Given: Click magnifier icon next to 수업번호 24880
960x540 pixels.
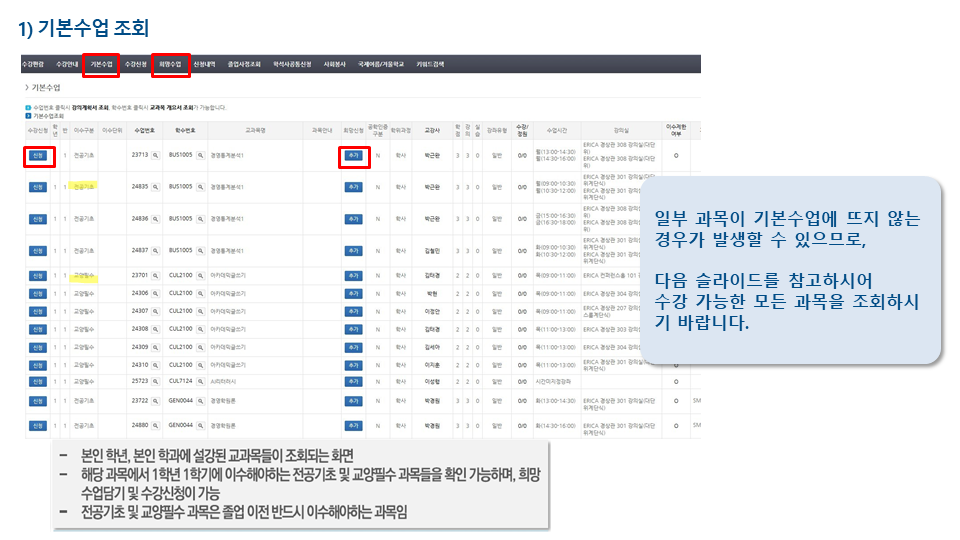Looking at the screenshot, I should [x=155, y=425].
